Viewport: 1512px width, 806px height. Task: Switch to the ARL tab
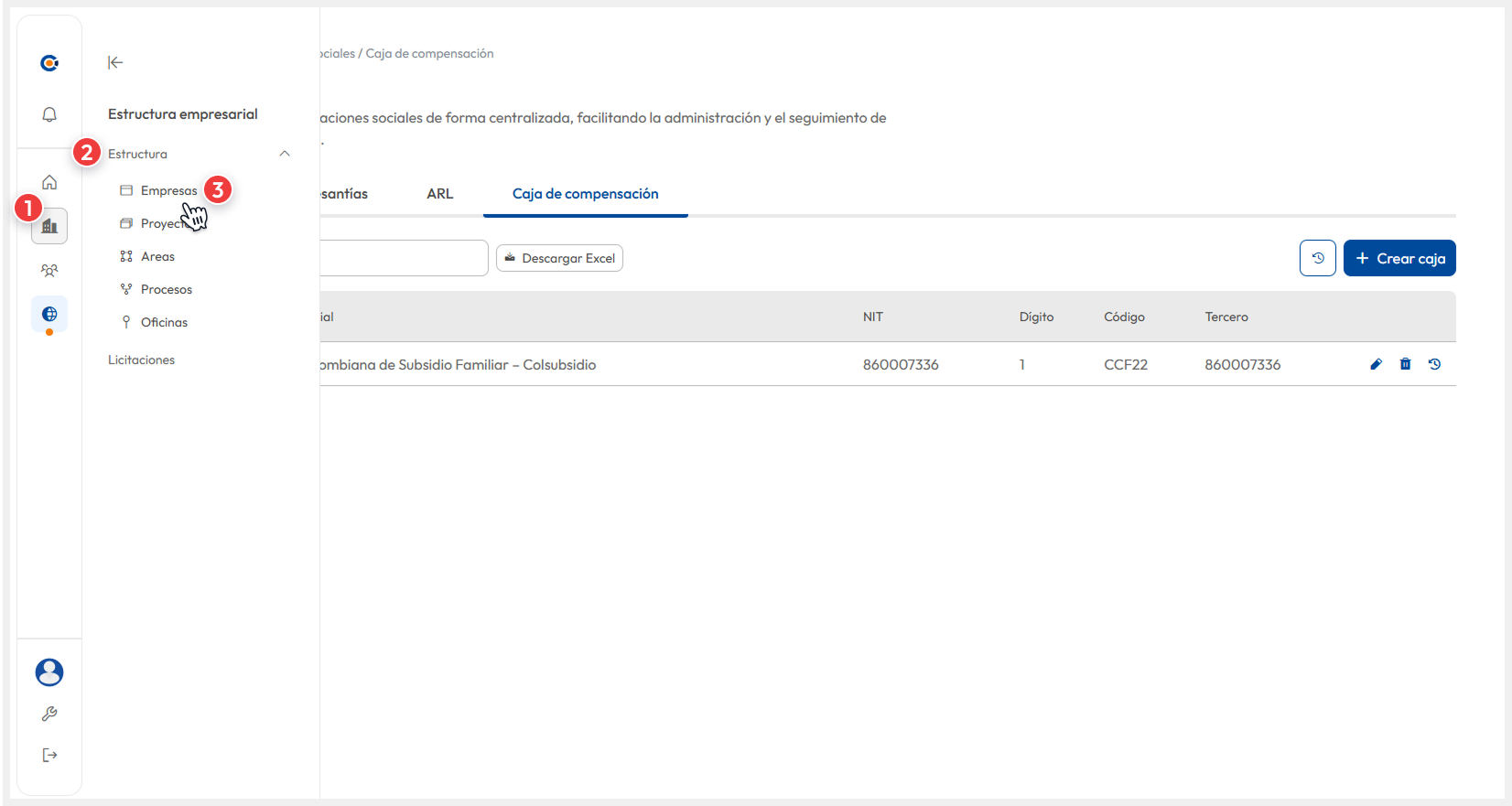click(x=439, y=194)
